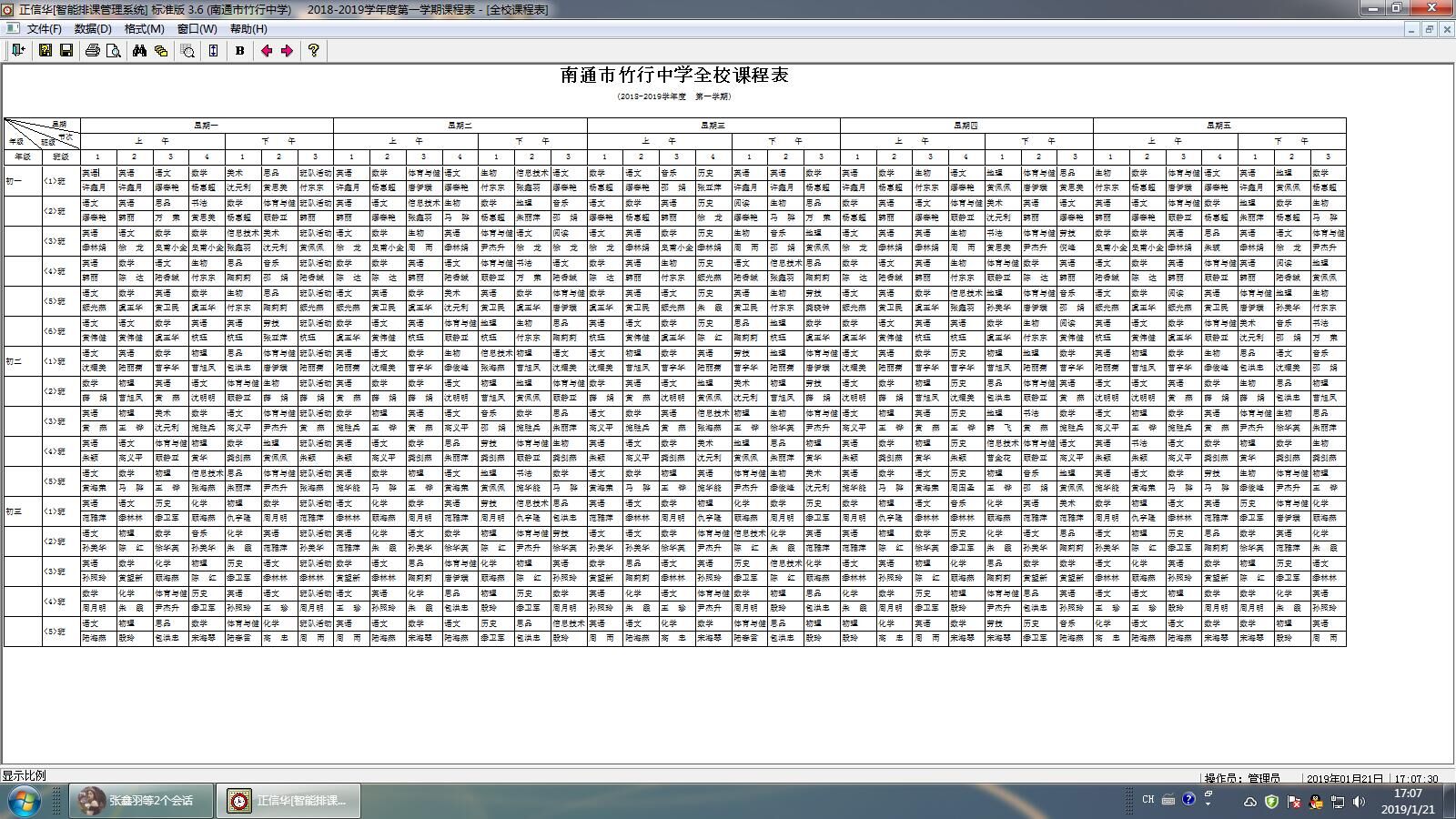Image resolution: width=1456 pixels, height=819 pixels.
Task: Toggle bold formatting with the B button
Action: [239, 51]
